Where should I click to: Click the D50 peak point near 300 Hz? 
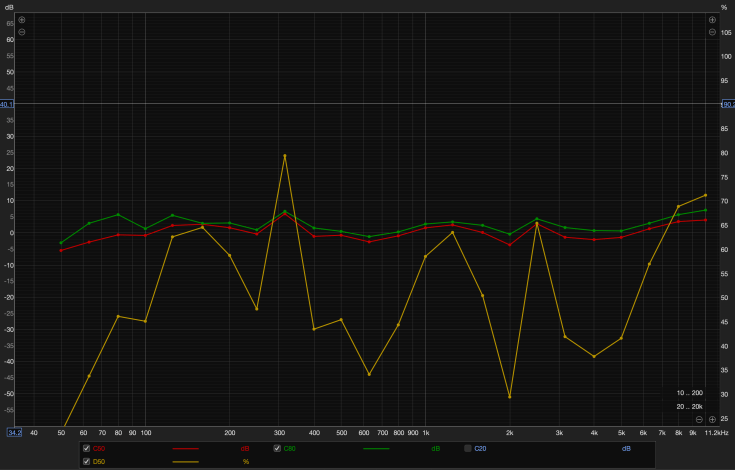(x=285, y=156)
